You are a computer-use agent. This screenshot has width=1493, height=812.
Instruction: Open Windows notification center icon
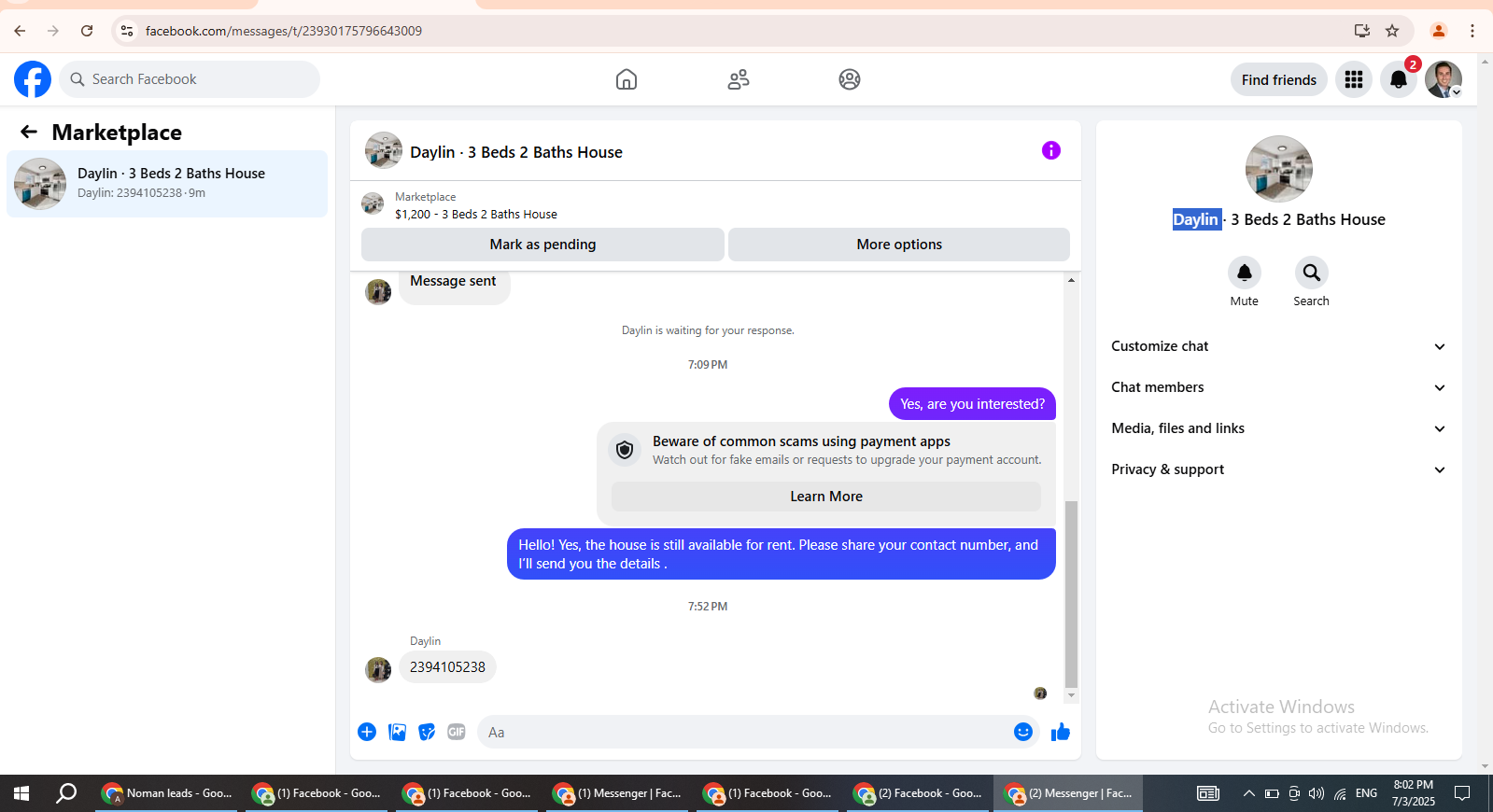[1463, 793]
